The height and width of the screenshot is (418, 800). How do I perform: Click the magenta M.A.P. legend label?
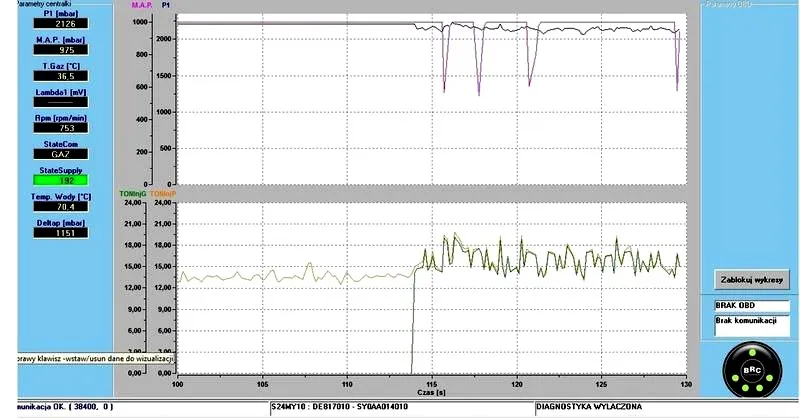(142, 5)
